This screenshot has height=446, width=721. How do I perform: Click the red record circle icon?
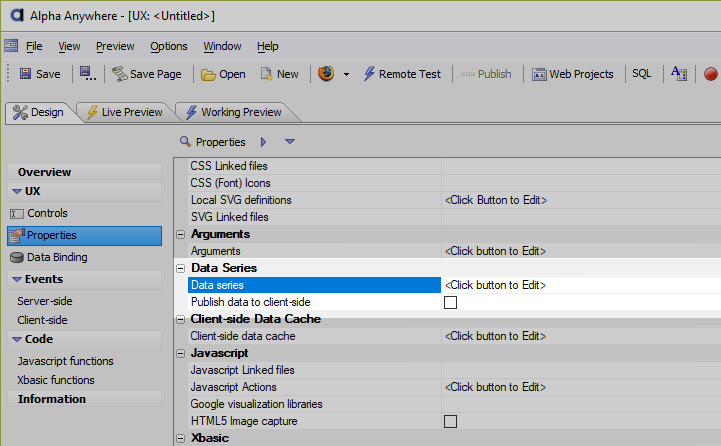click(711, 74)
